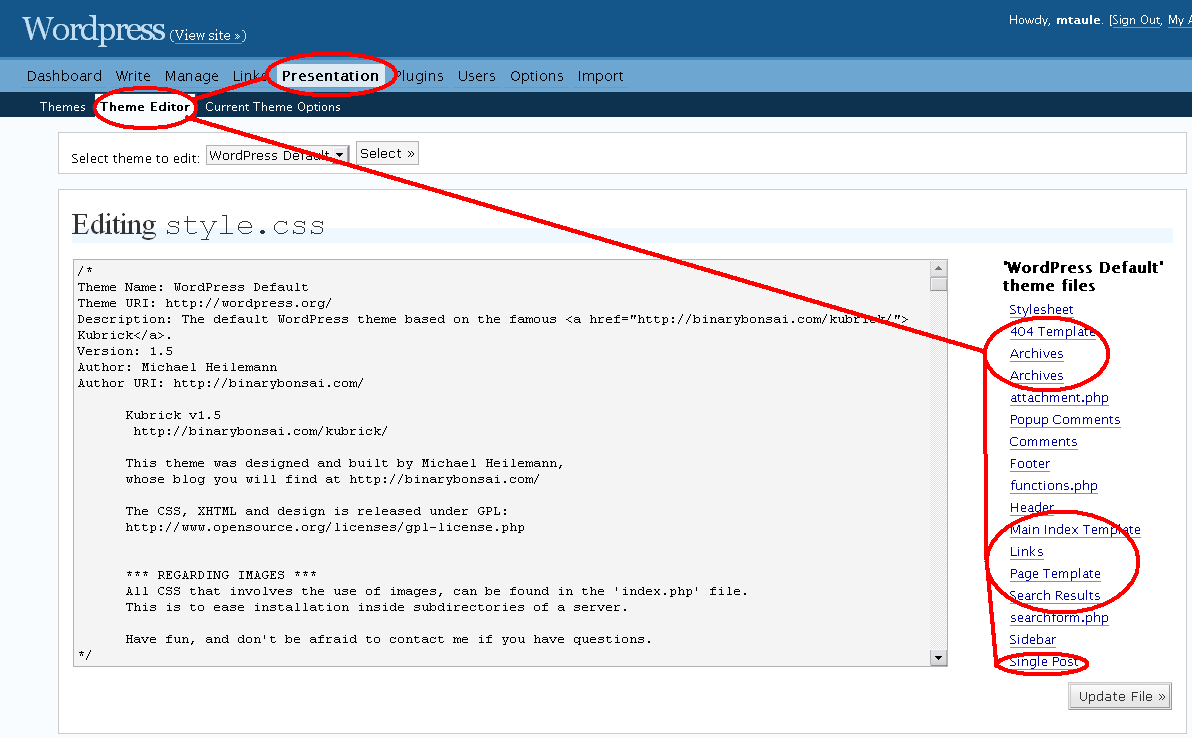Click the 'Version: 1.5' line in editor

pos(125,351)
